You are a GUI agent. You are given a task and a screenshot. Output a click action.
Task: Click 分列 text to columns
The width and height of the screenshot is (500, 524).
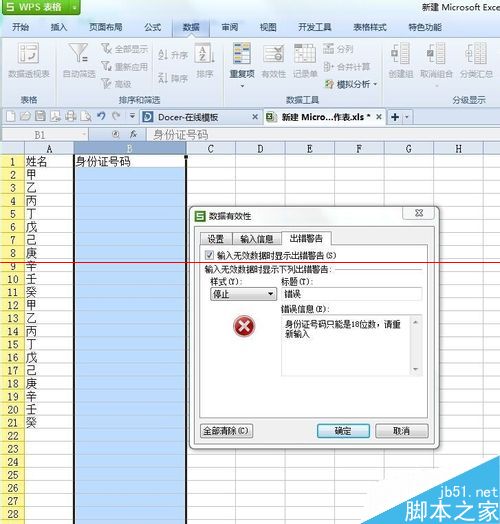pos(338,49)
